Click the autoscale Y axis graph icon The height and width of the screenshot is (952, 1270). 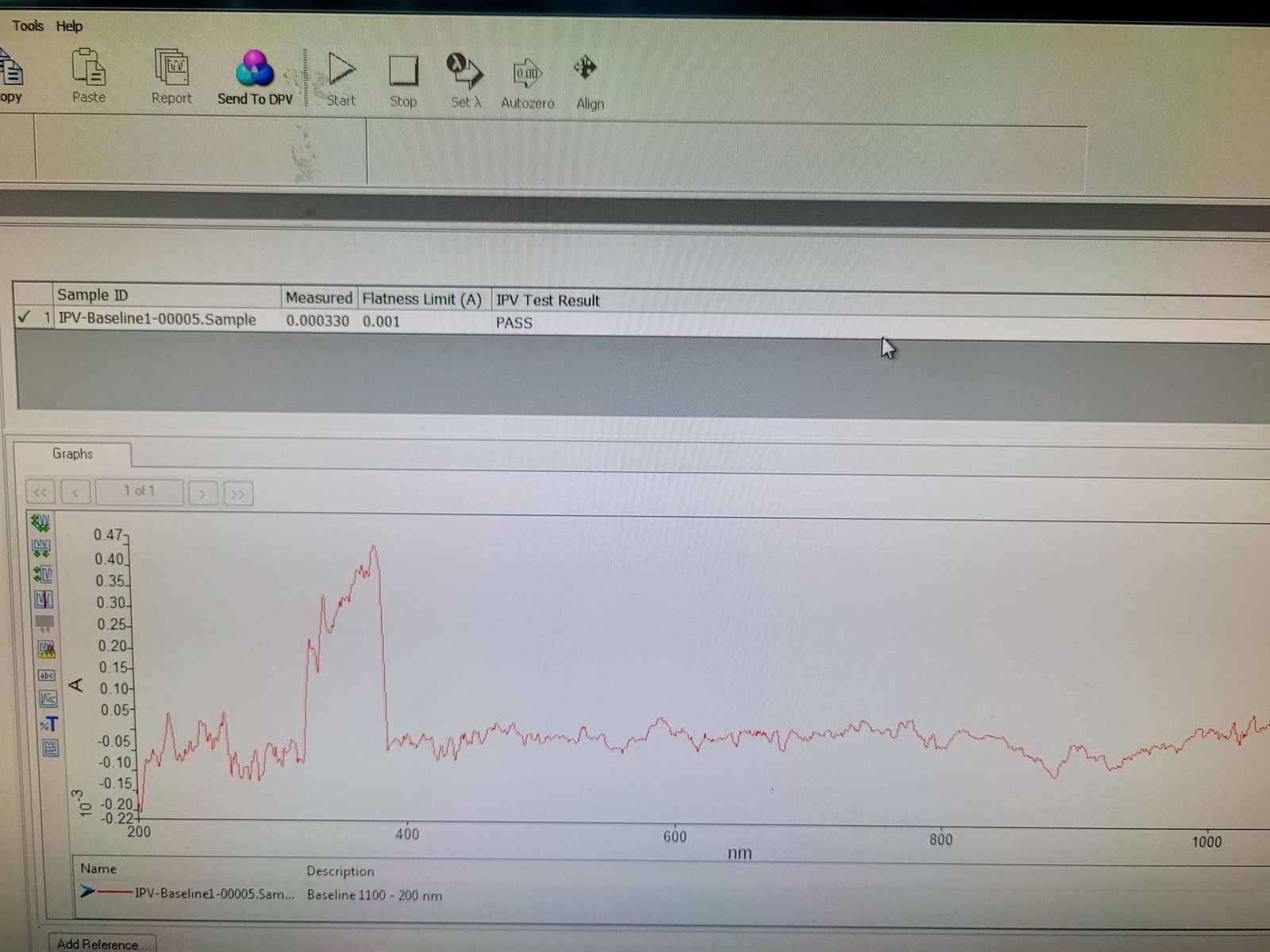[x=43, y=574]
